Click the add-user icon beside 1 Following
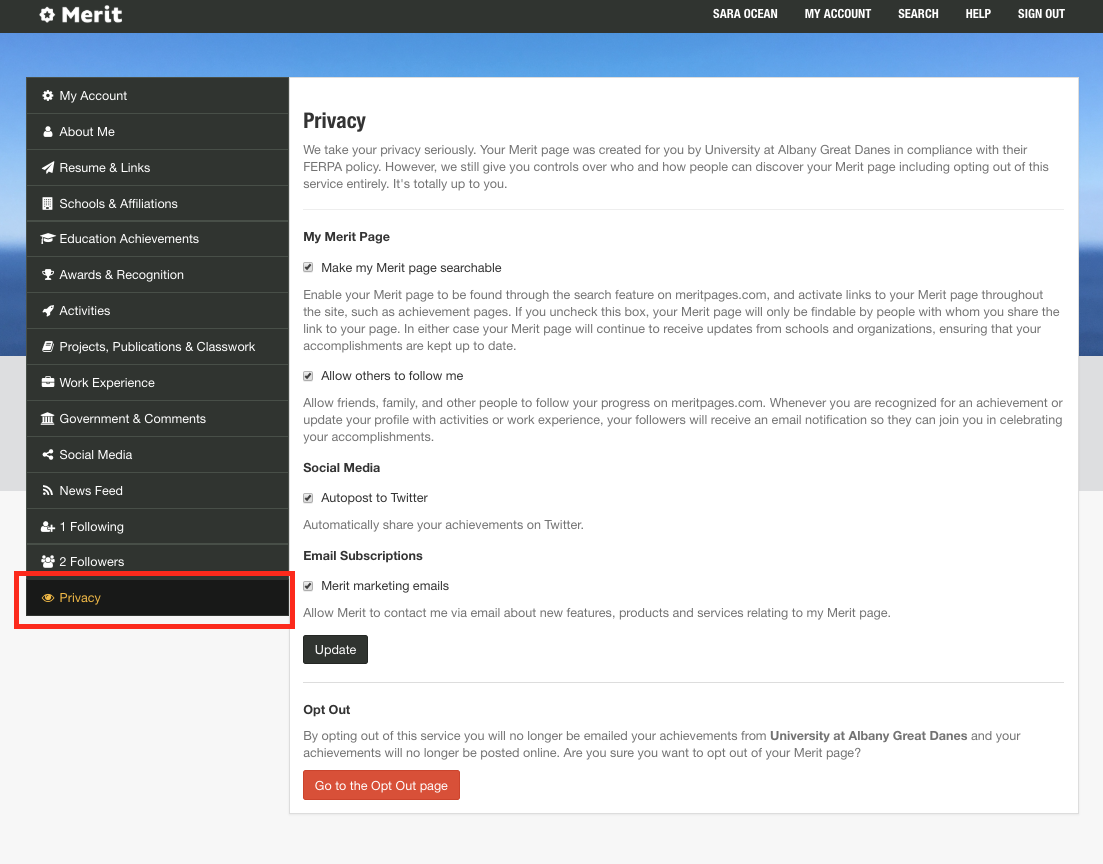This screenshot has height=864, width=1103. coord(48,526)
